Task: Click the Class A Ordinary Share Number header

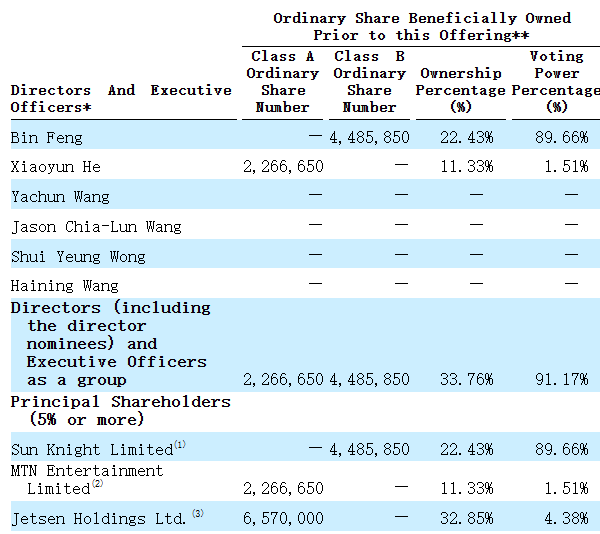Action: coord(283,82)
